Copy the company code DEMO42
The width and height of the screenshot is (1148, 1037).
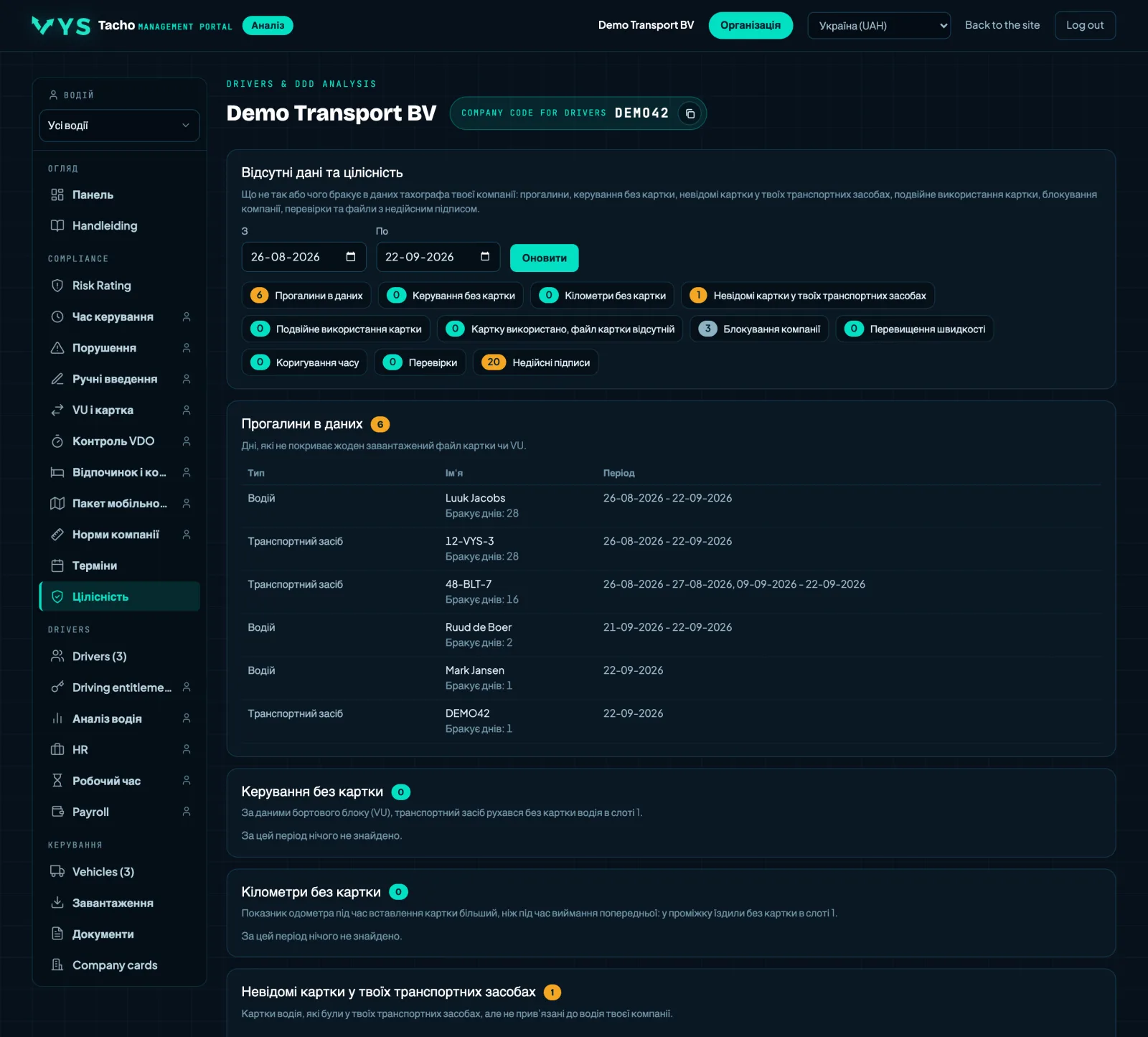click(690, 113)
